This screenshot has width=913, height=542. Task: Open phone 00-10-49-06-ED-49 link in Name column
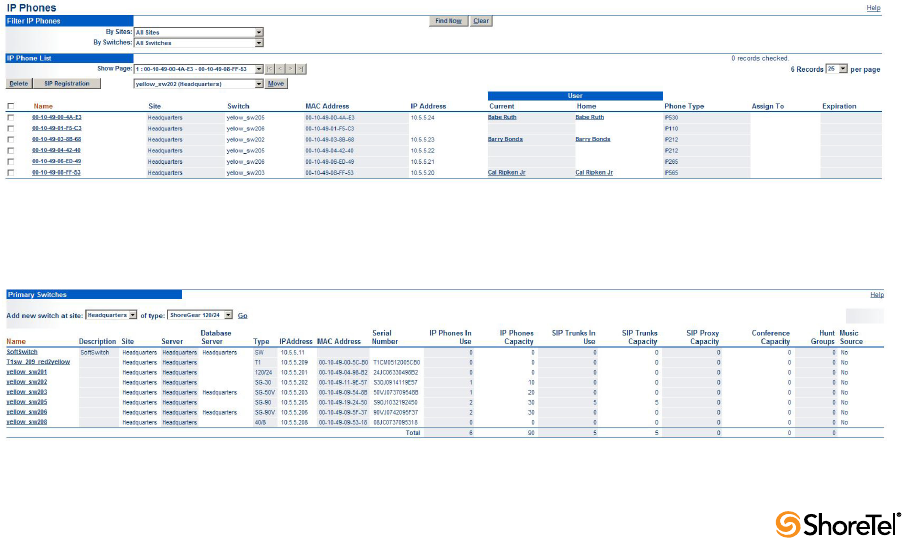click(x=56, y=162)
